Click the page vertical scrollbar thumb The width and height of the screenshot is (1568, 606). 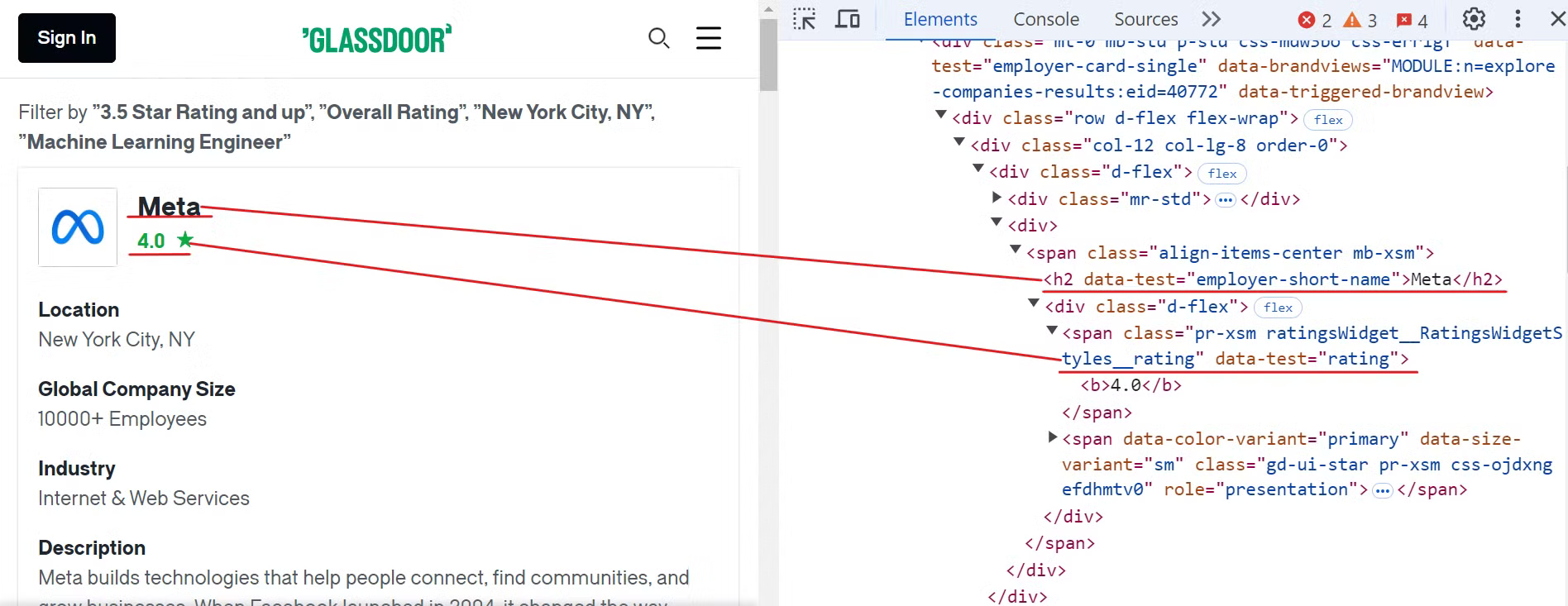tap(768, 55)
